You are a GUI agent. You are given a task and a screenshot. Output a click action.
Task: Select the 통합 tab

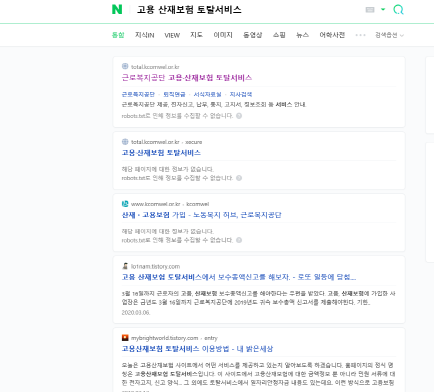click(x=118, y=35)
